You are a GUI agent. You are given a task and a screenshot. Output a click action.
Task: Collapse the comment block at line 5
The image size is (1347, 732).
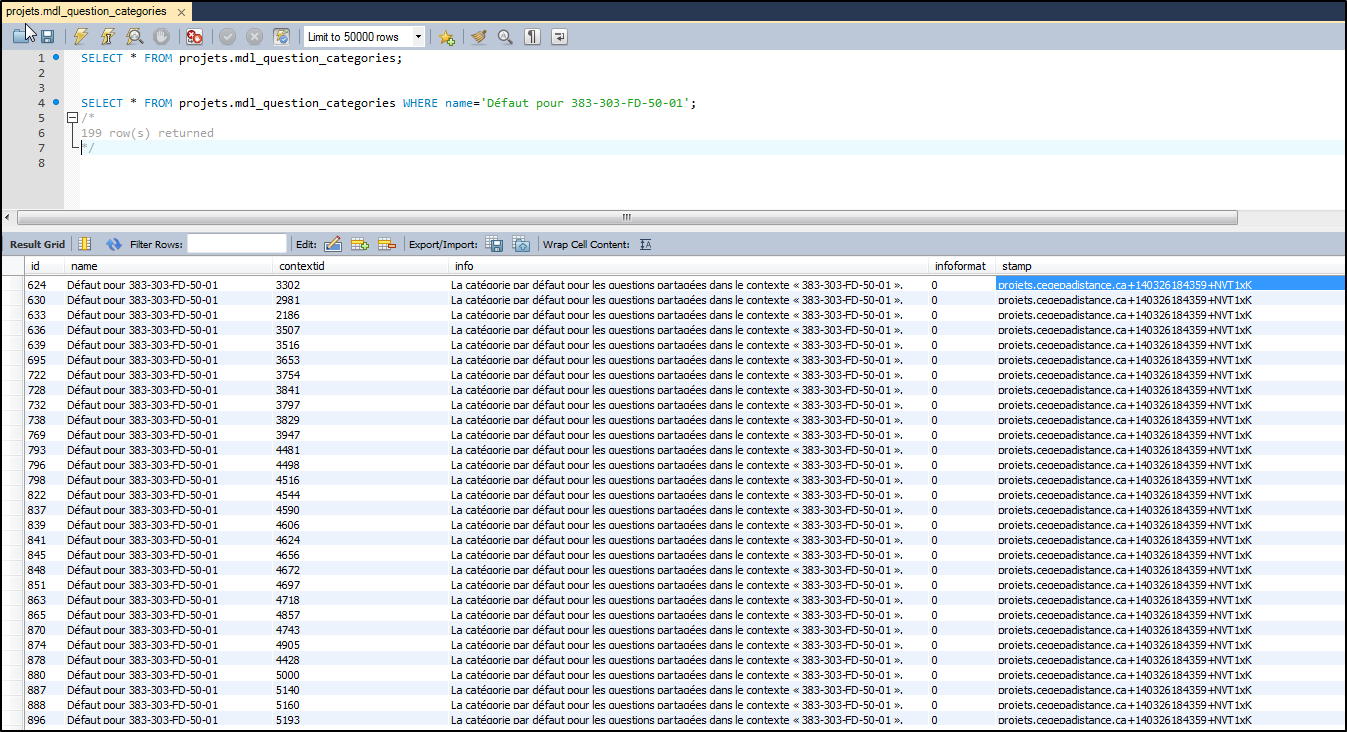72,118
